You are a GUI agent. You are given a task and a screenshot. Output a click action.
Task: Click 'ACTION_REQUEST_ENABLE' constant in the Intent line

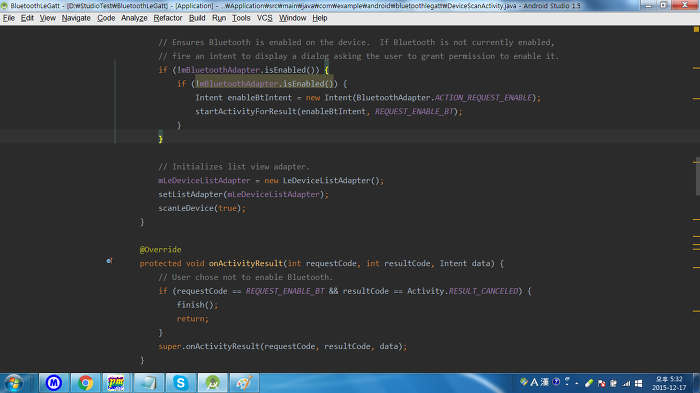(x=483, y=97)
